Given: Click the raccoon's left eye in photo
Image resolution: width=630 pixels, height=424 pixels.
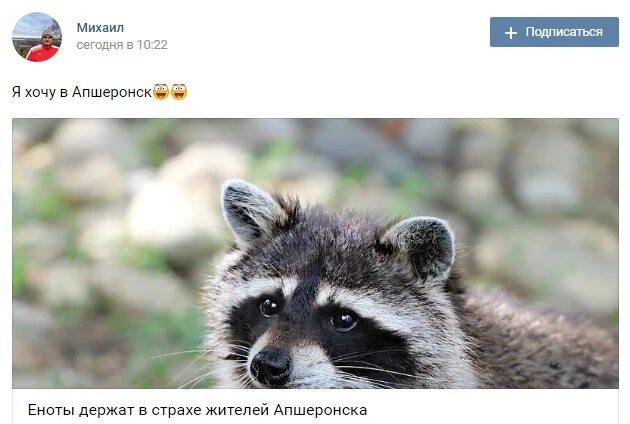Looking at the screenshot, I should (x=270, y=307).
